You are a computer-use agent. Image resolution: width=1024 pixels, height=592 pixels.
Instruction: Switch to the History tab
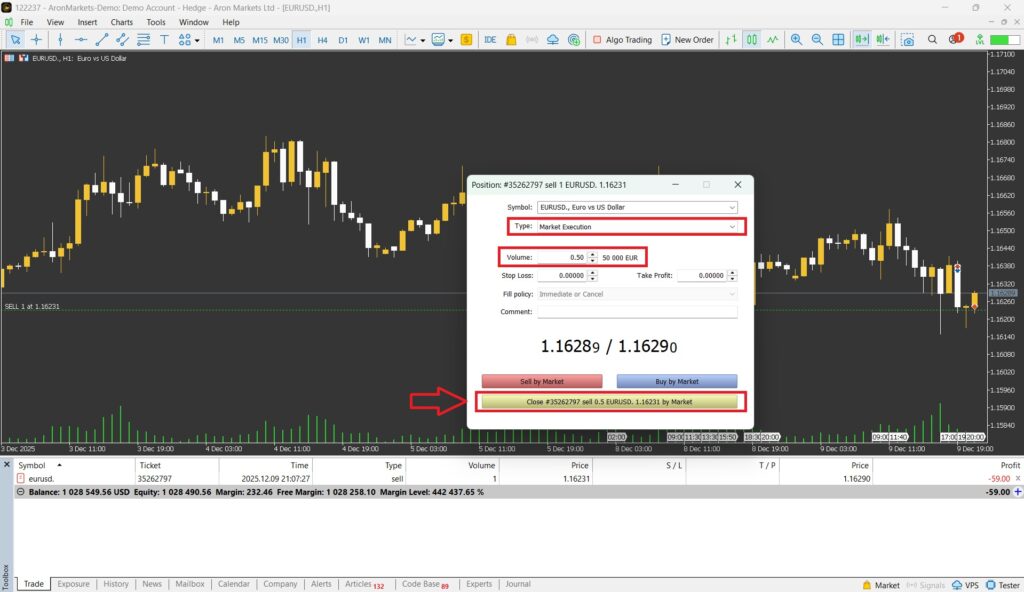coord(116,584)
